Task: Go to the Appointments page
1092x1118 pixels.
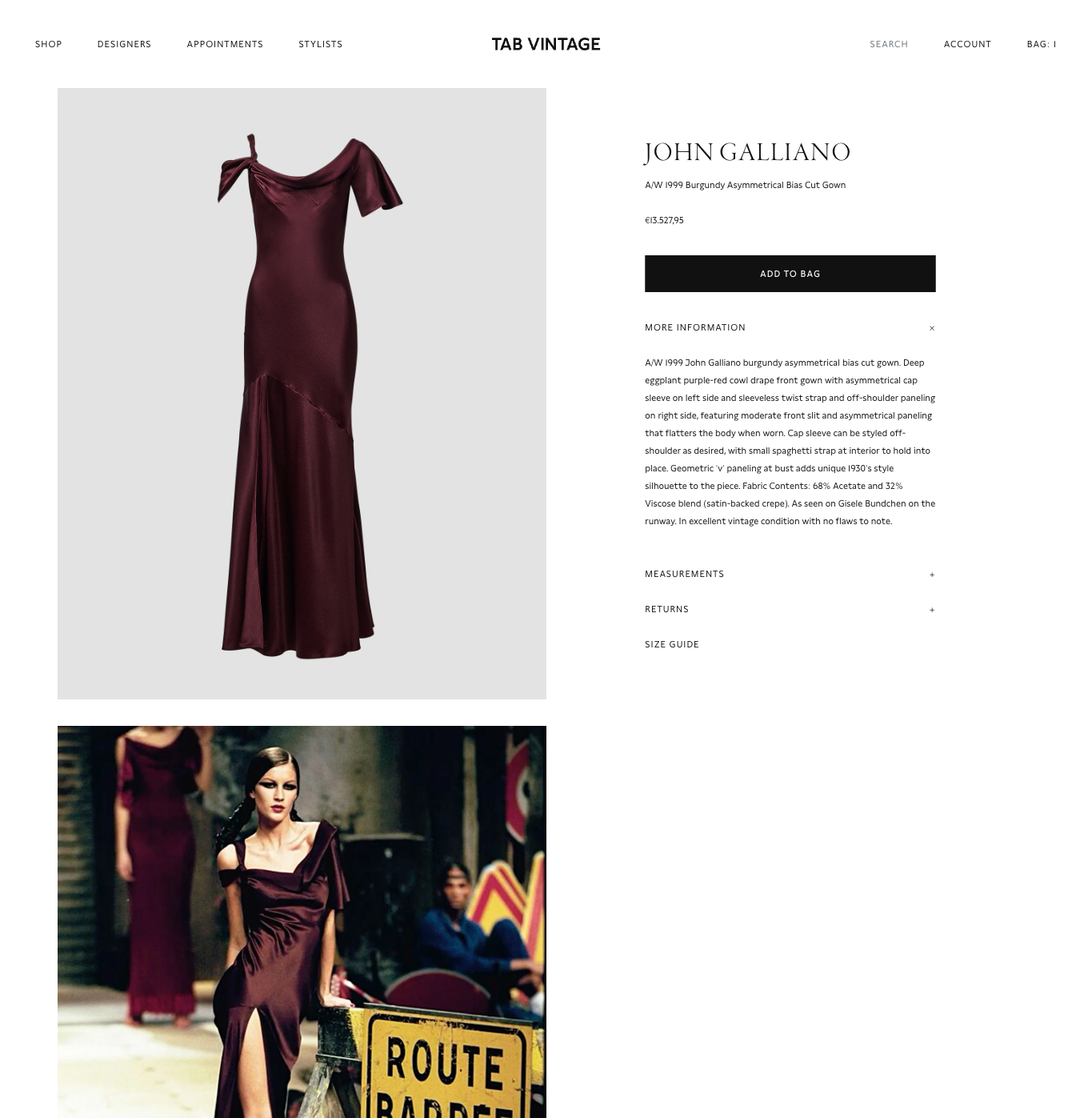Action: [x=225, y=44]
